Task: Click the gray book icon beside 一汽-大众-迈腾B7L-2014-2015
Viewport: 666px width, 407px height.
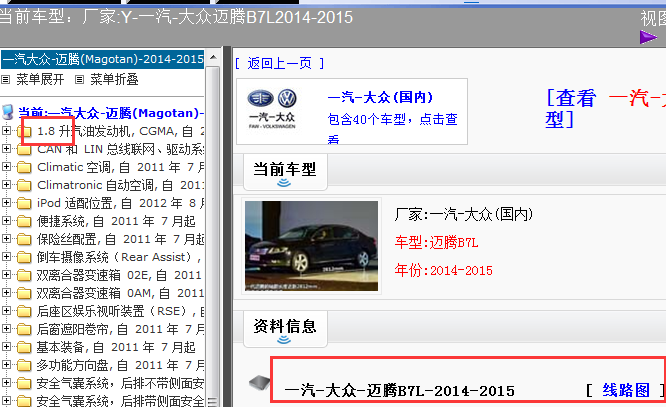Action: pos(260,383)
